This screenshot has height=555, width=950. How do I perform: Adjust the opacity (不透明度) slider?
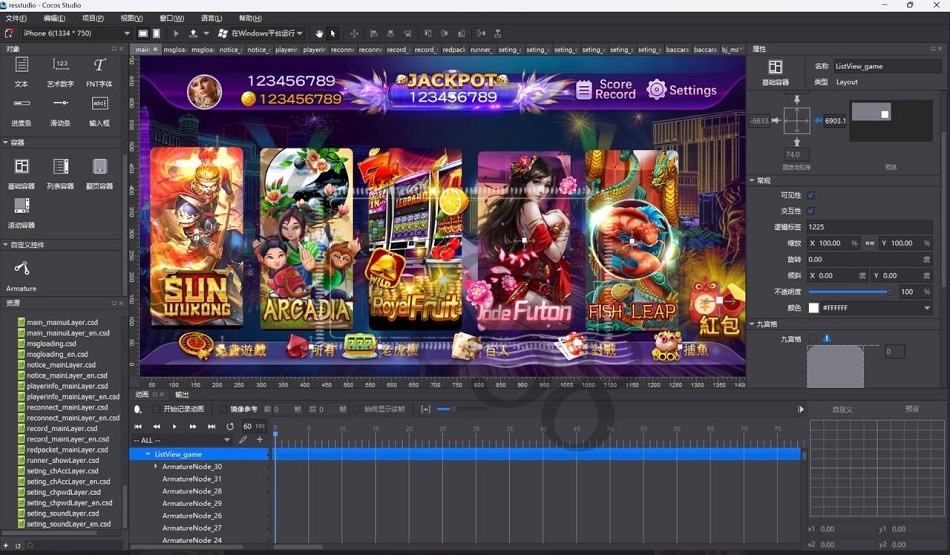click(x=852, y=291)
